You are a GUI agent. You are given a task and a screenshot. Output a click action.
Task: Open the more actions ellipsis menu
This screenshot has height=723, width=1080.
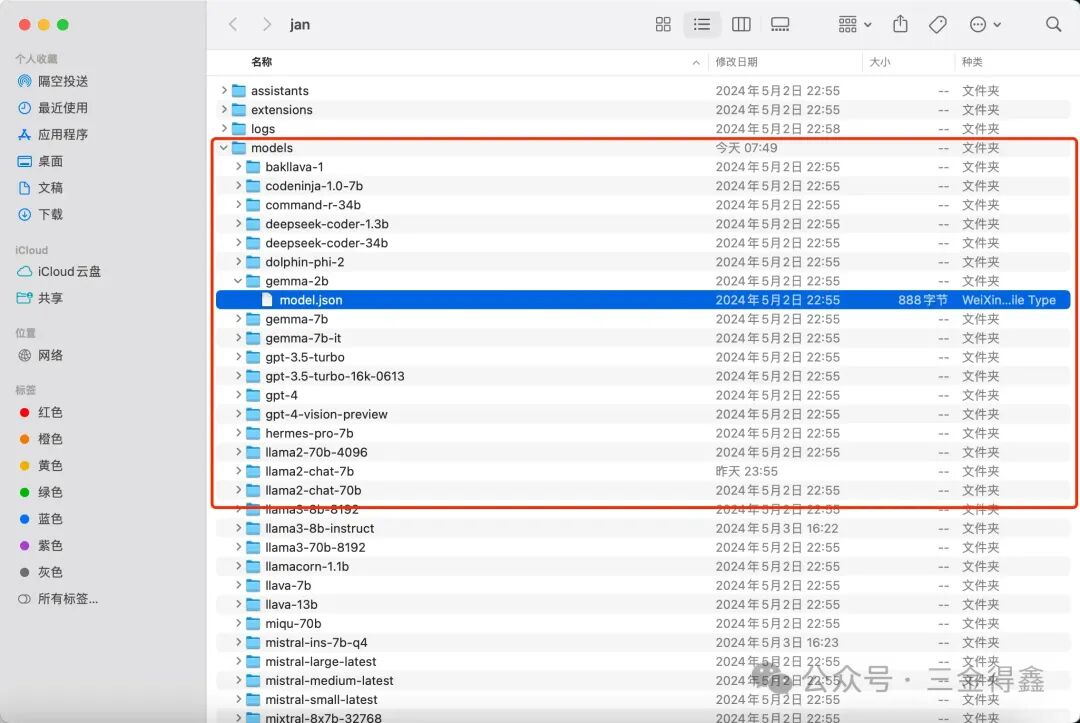pos(985,24)
